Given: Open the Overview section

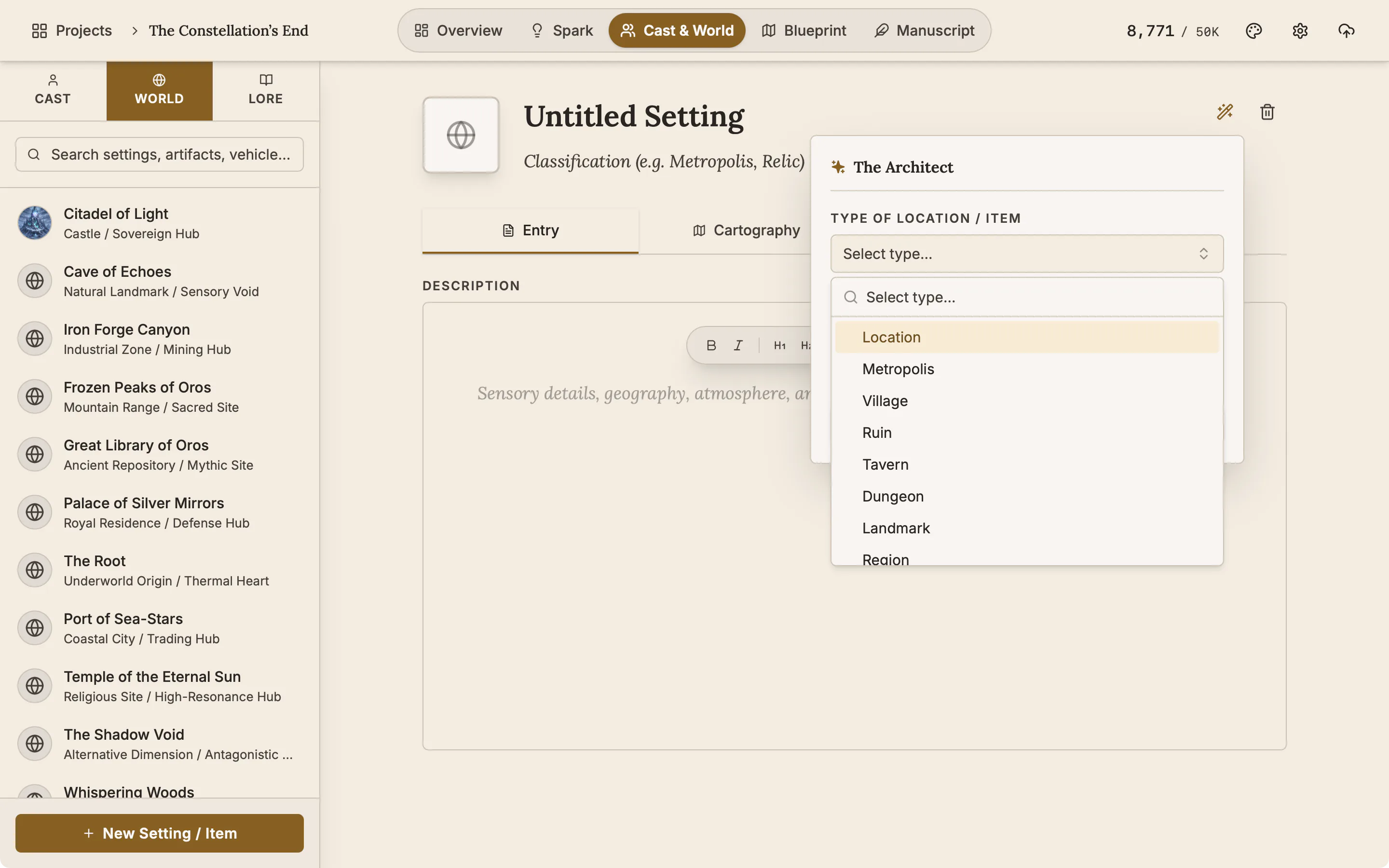Looking at the screenshot, I should (458, 30).
